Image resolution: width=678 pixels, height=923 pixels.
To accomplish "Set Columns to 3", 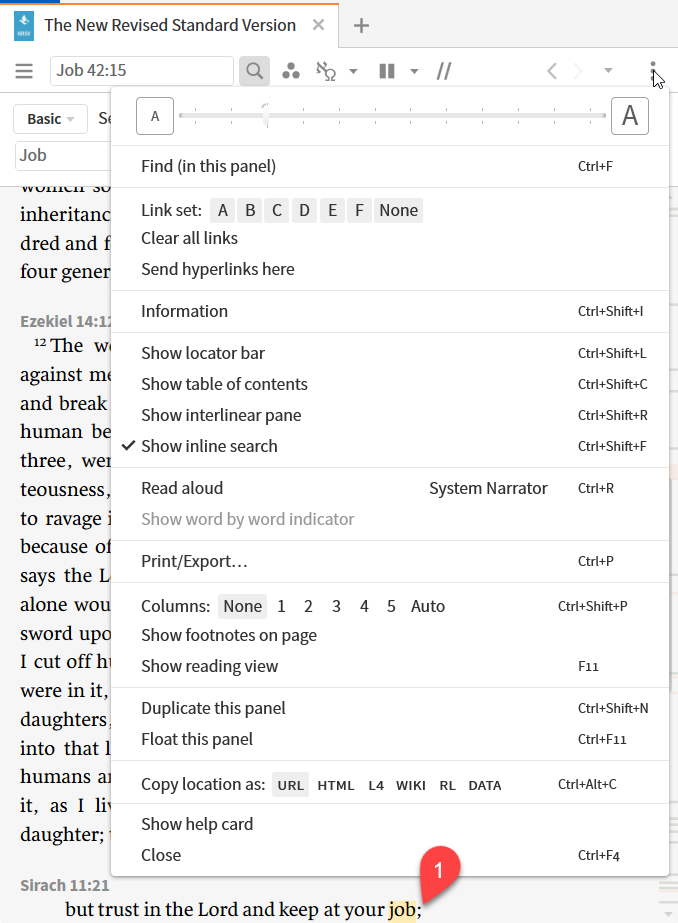I will [336, 606].
